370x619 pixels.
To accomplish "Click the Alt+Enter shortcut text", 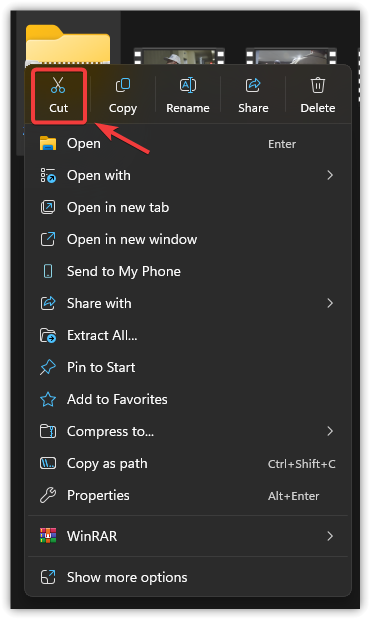I will point(293,496).
